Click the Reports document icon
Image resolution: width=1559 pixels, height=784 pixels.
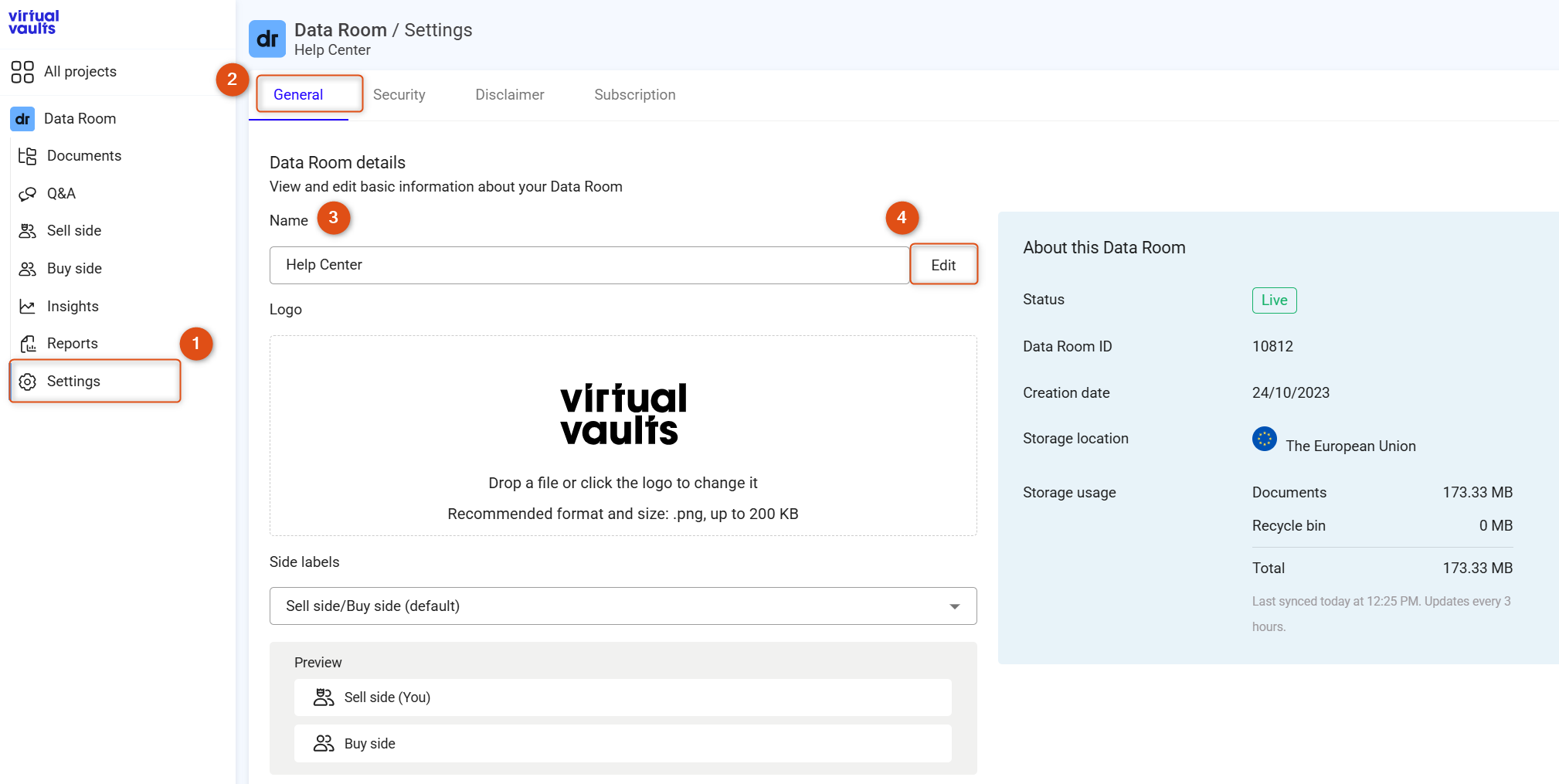click(28, 344)
